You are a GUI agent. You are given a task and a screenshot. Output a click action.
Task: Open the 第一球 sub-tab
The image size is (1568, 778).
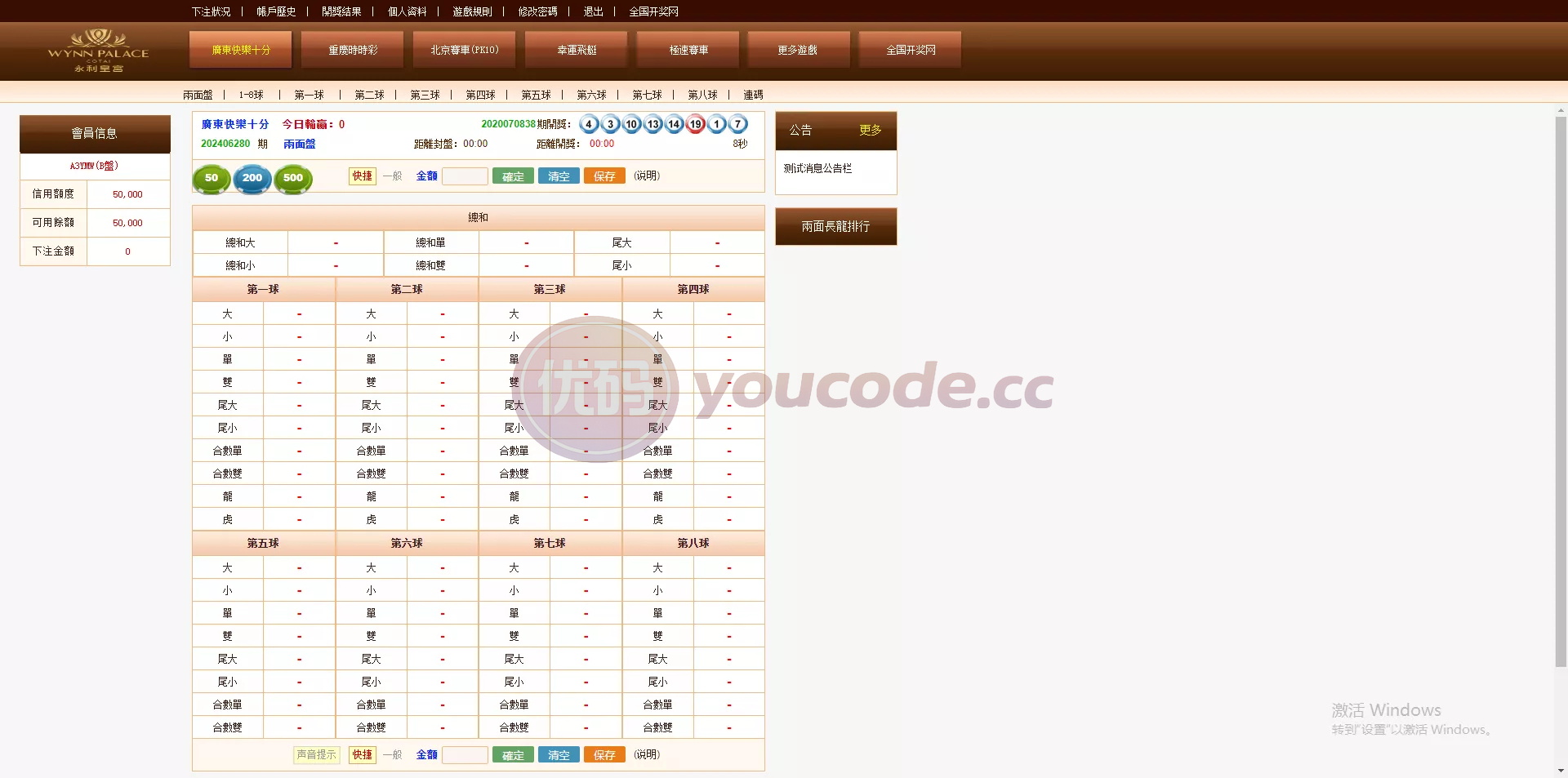tap(310, 95)
